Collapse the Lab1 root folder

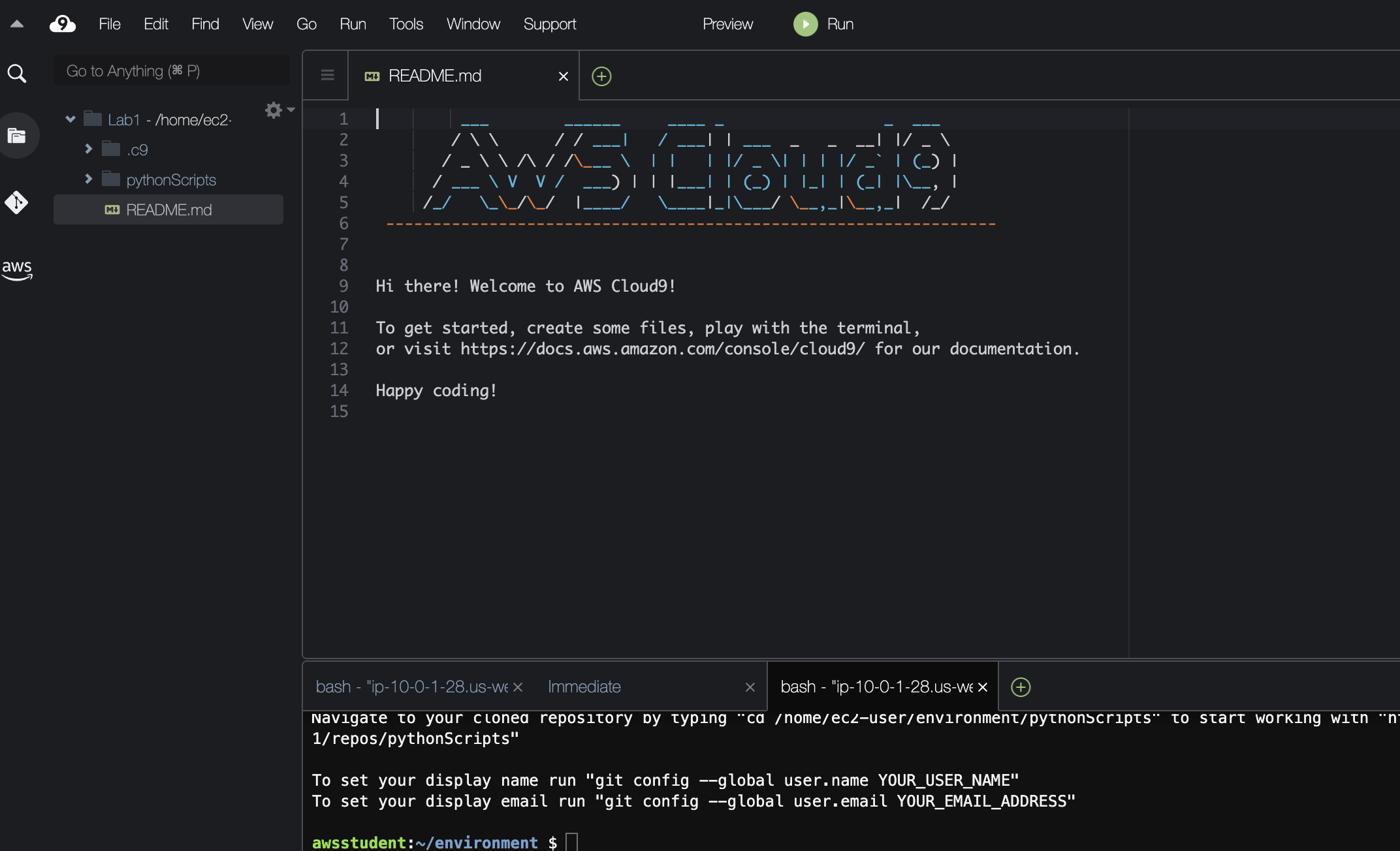click(71, 119)
